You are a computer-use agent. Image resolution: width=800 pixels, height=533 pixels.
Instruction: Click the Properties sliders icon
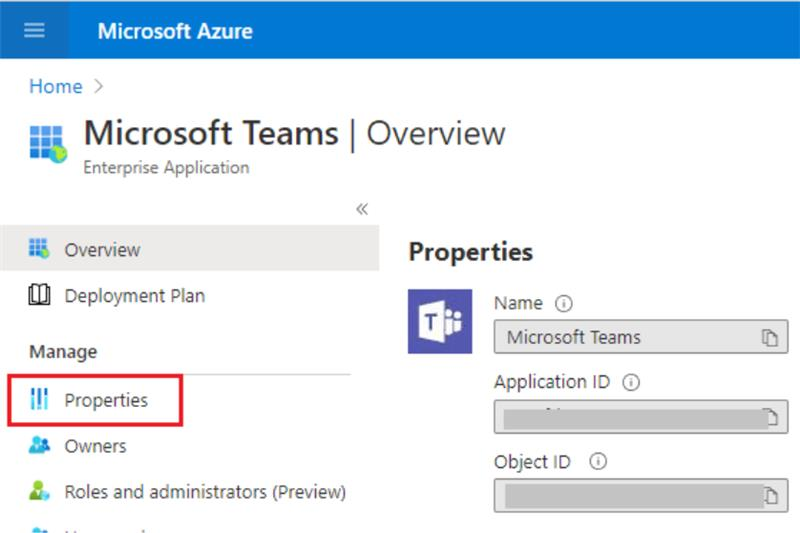point(39,399)
